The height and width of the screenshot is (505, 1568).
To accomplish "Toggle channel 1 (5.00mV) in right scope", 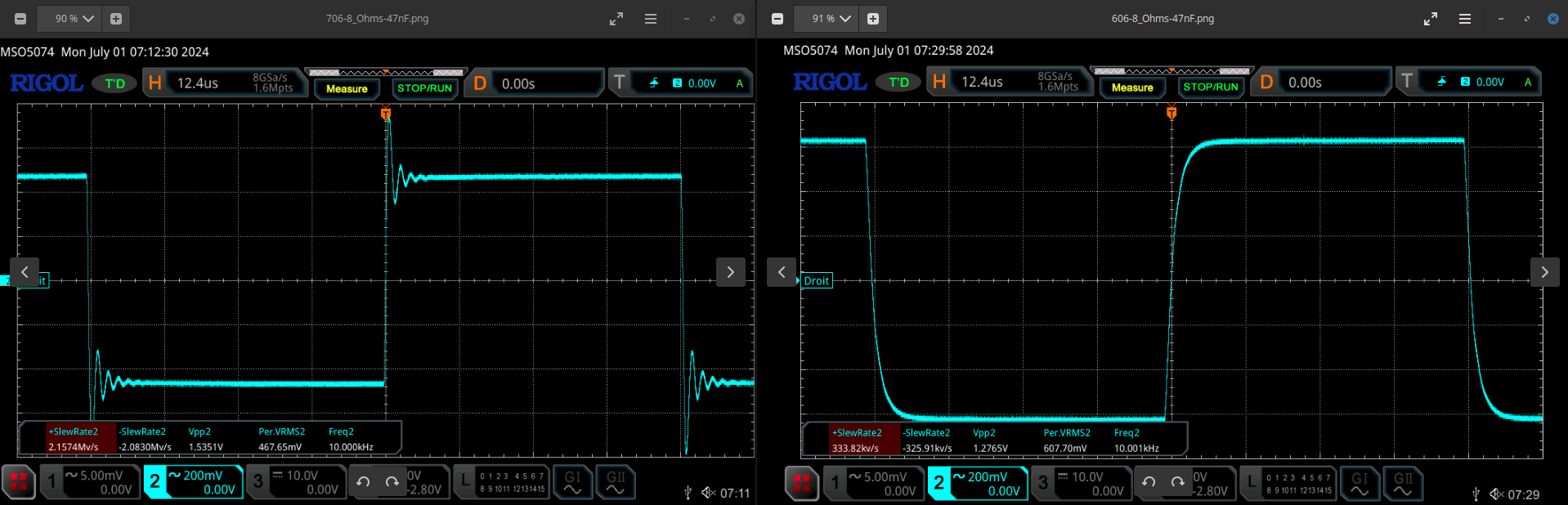I will point(874,483).
